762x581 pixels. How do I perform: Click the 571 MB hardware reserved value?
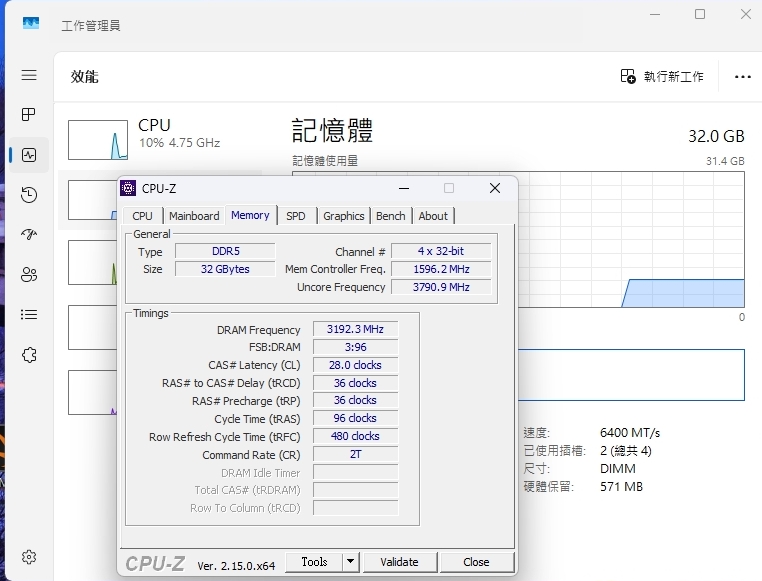621,487
